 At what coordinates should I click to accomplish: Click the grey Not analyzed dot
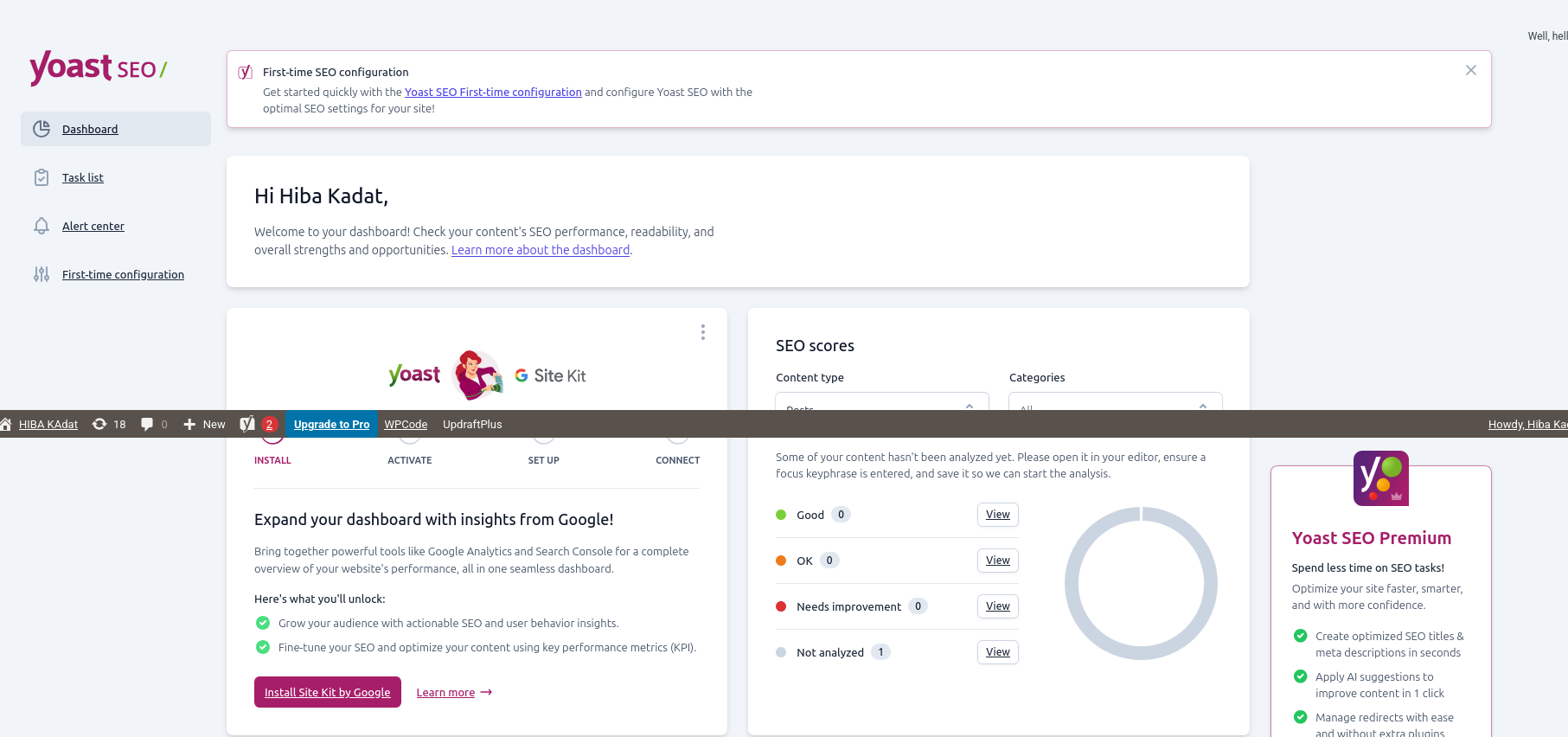tap(781, 652)
